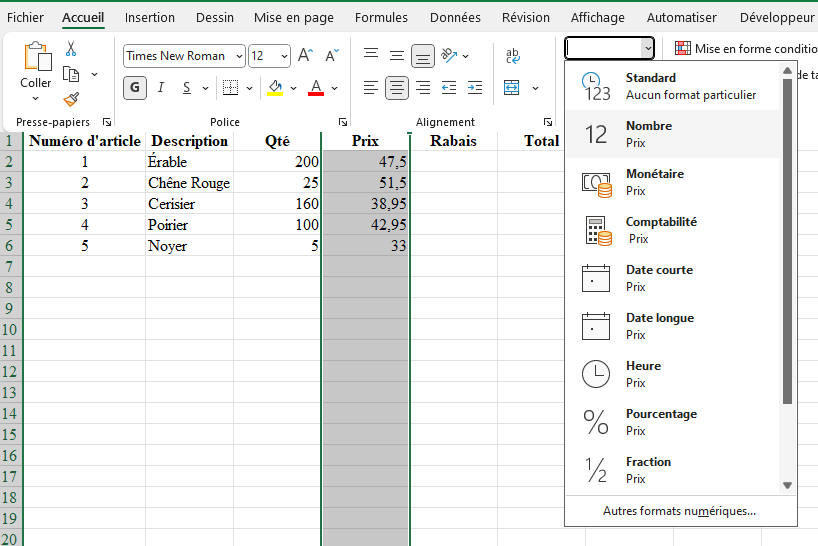Screen dimensions: 818x546
Task: Decrease font size with the smaller A
Action: [x=332, y=55]
